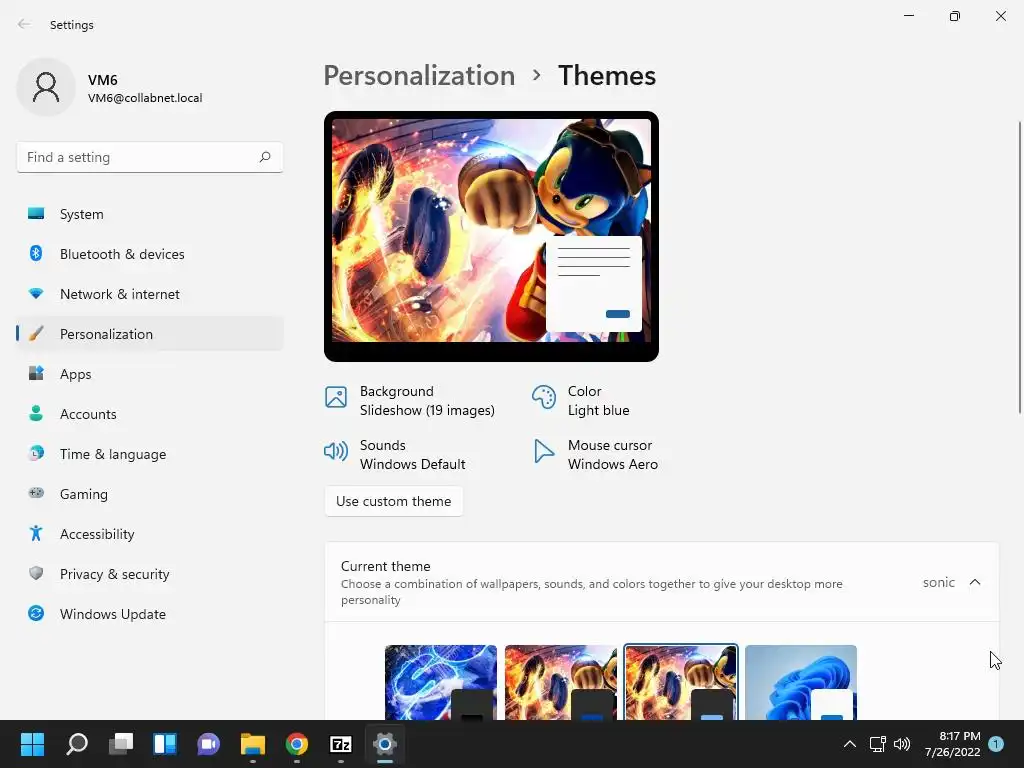Click the Use custom theme button
This screenshot has width=1024, height=768.
coord(393,501)
